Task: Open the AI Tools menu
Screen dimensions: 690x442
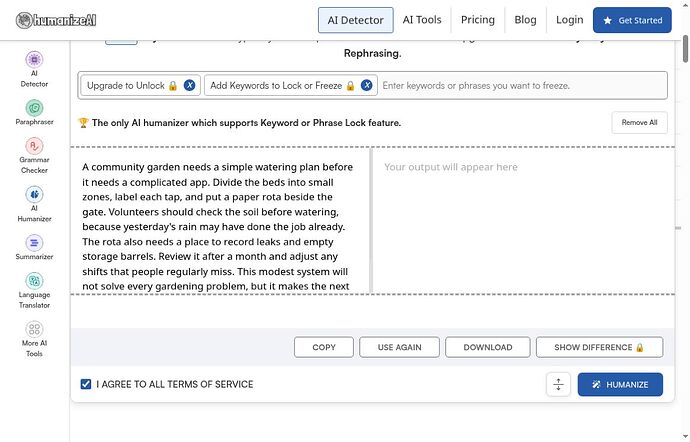Action: (422, 20)
